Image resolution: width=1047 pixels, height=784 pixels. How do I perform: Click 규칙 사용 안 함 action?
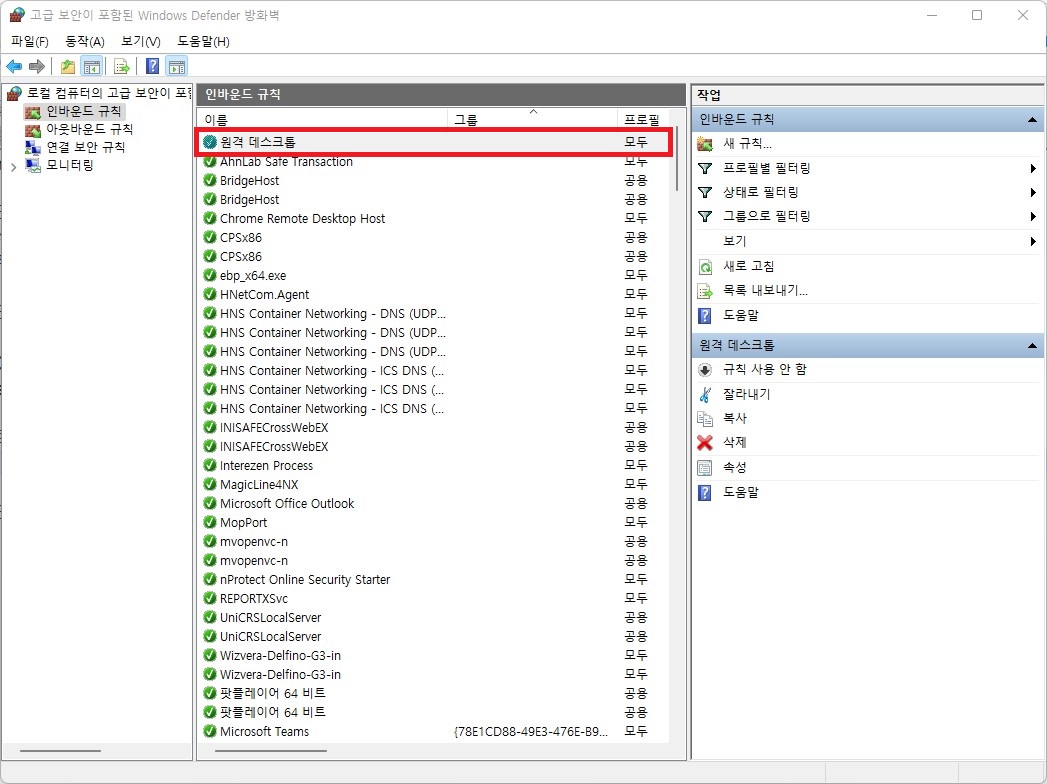pos(765,369)
